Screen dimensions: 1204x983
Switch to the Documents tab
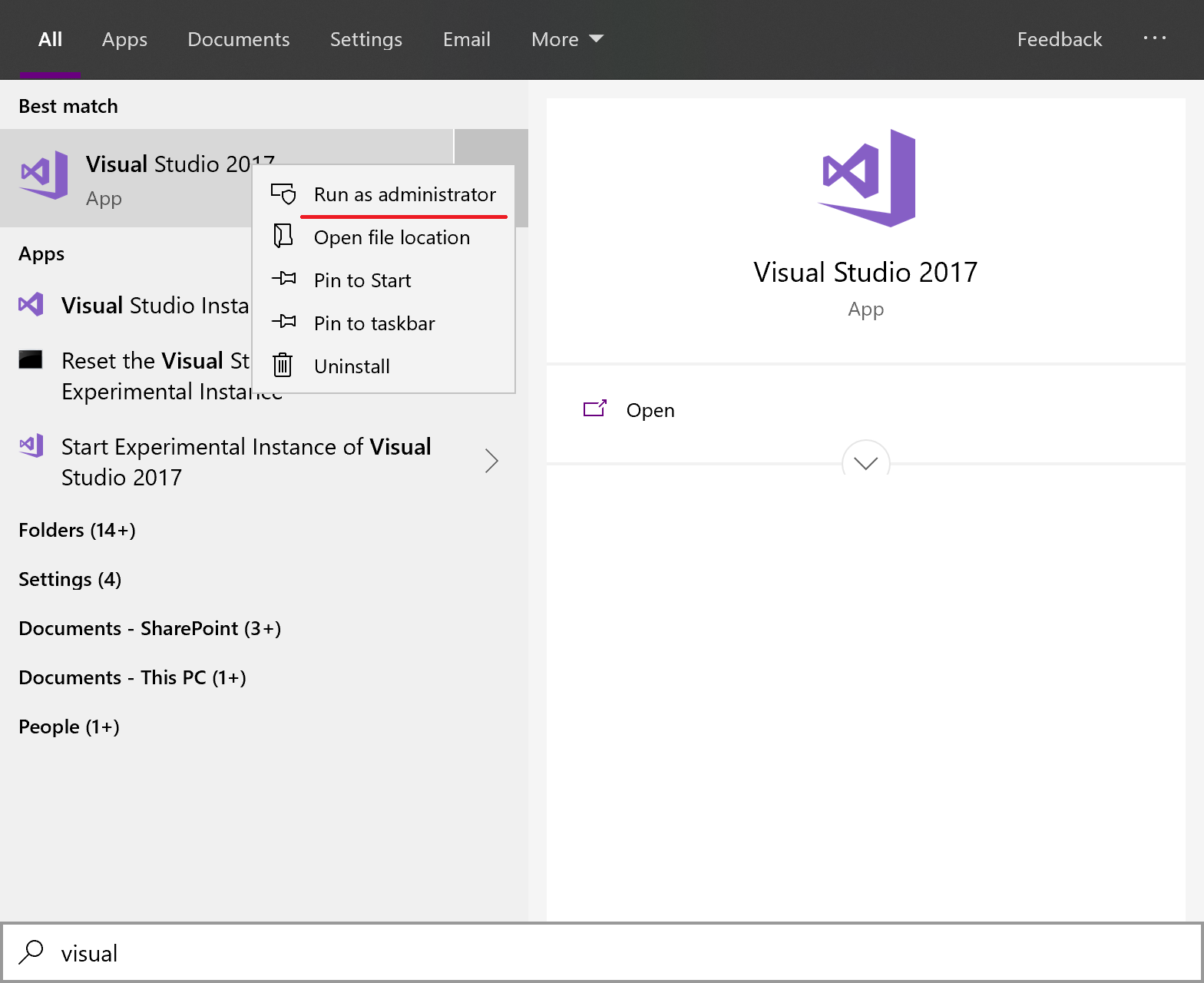239,39
